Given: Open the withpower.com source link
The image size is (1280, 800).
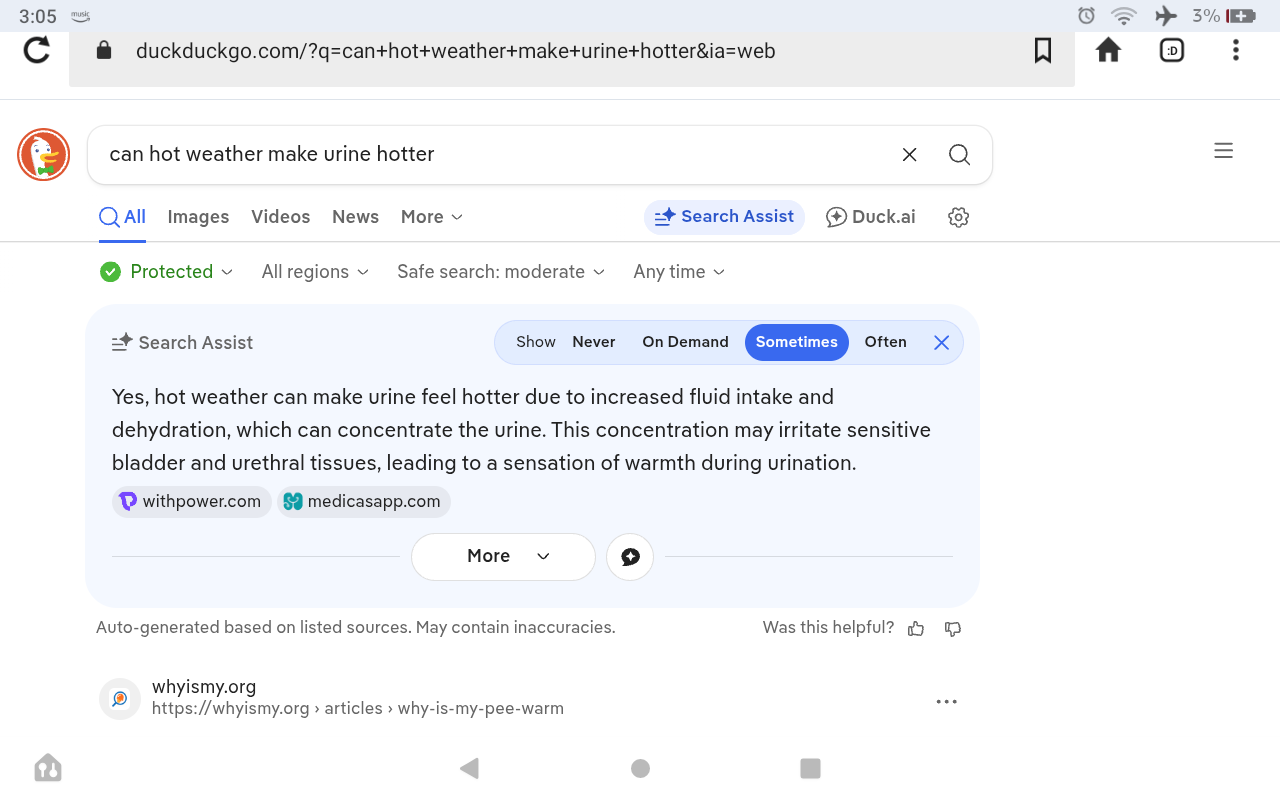Looking at the screenshot, I should coord(191,502).
